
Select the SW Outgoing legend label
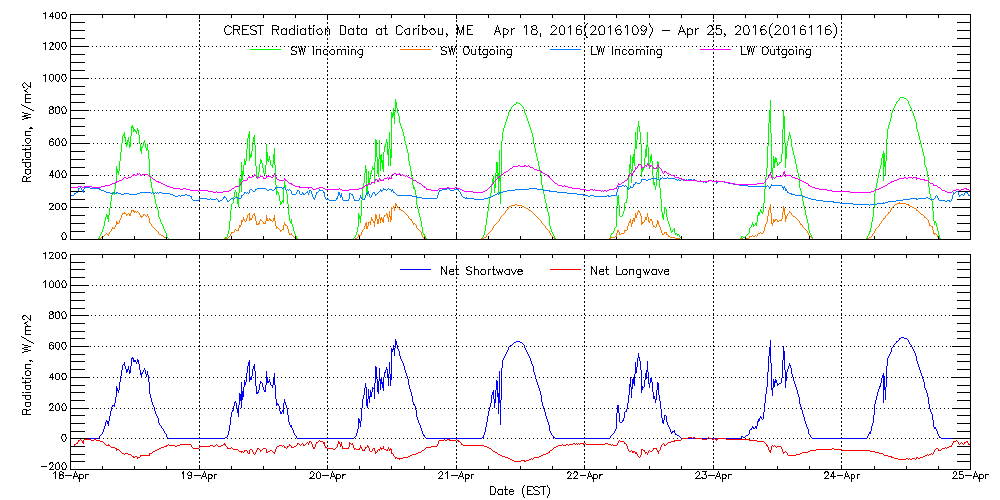click(x=476, y=51)
